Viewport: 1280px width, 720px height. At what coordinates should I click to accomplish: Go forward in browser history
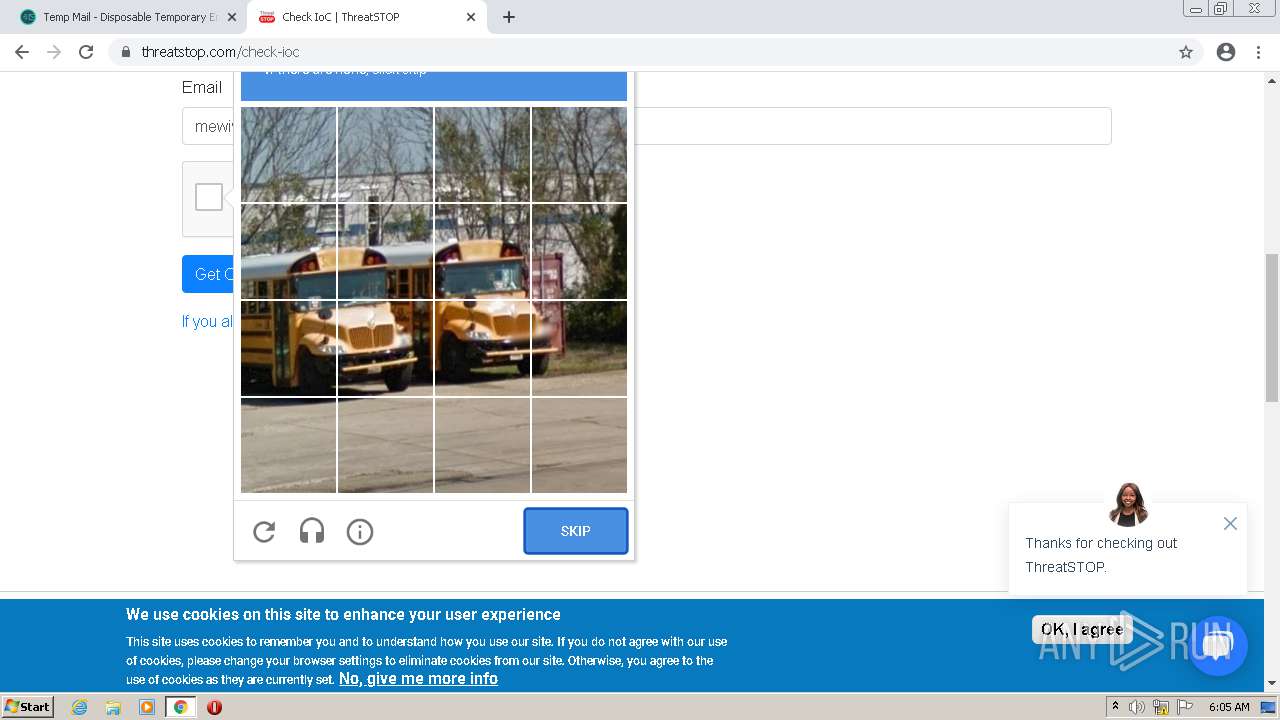tap(54, 52)
